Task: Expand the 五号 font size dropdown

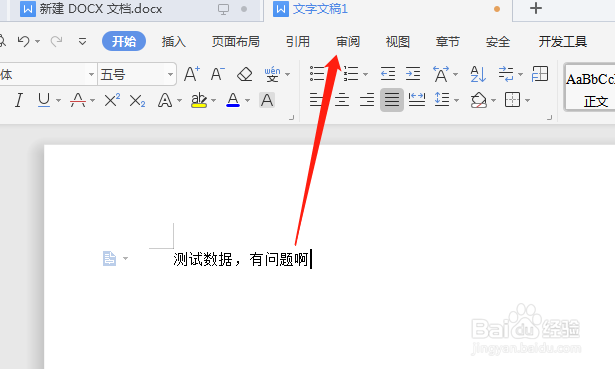Action: 170,74
